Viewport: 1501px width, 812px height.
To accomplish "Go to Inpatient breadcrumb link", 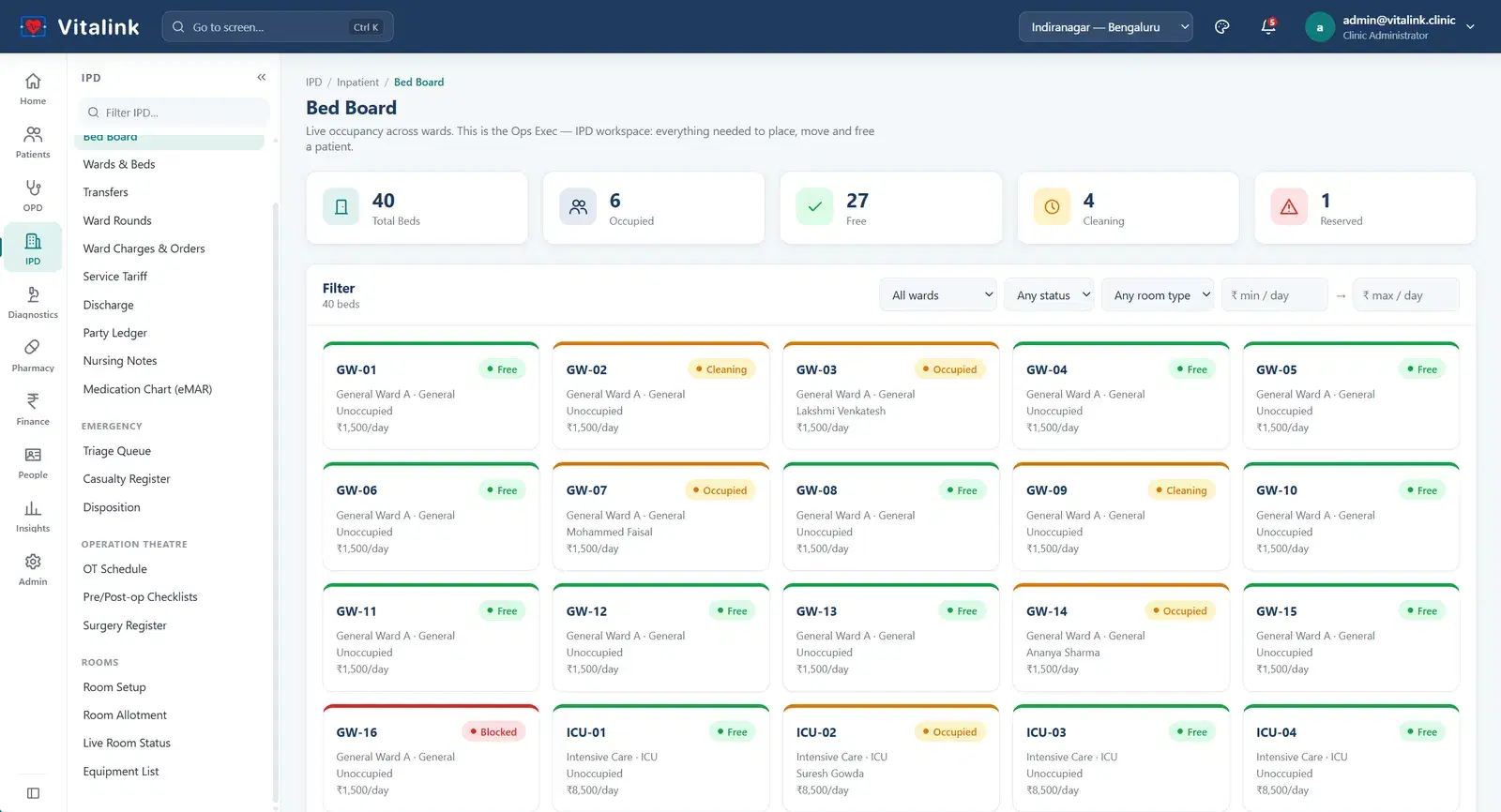I will click(x=357, y=83).
